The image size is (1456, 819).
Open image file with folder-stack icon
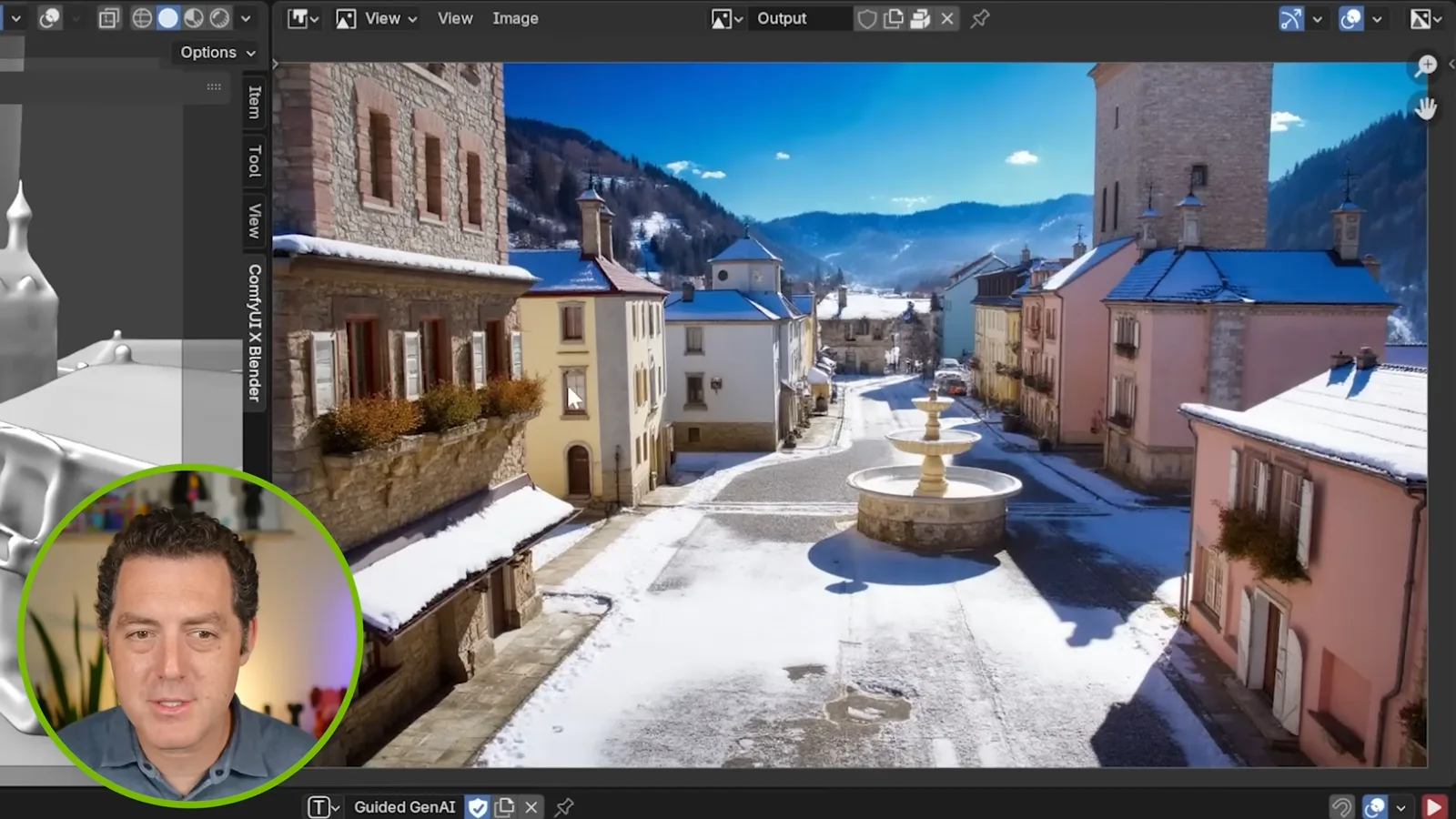coord(920,18)
